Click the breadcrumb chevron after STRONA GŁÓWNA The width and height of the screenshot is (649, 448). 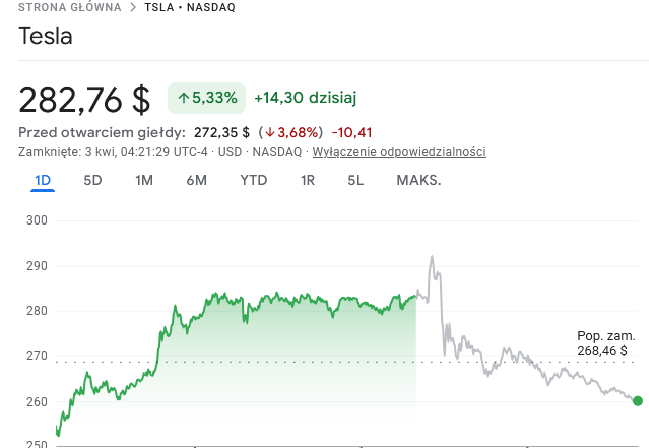(x=132, y=8)
